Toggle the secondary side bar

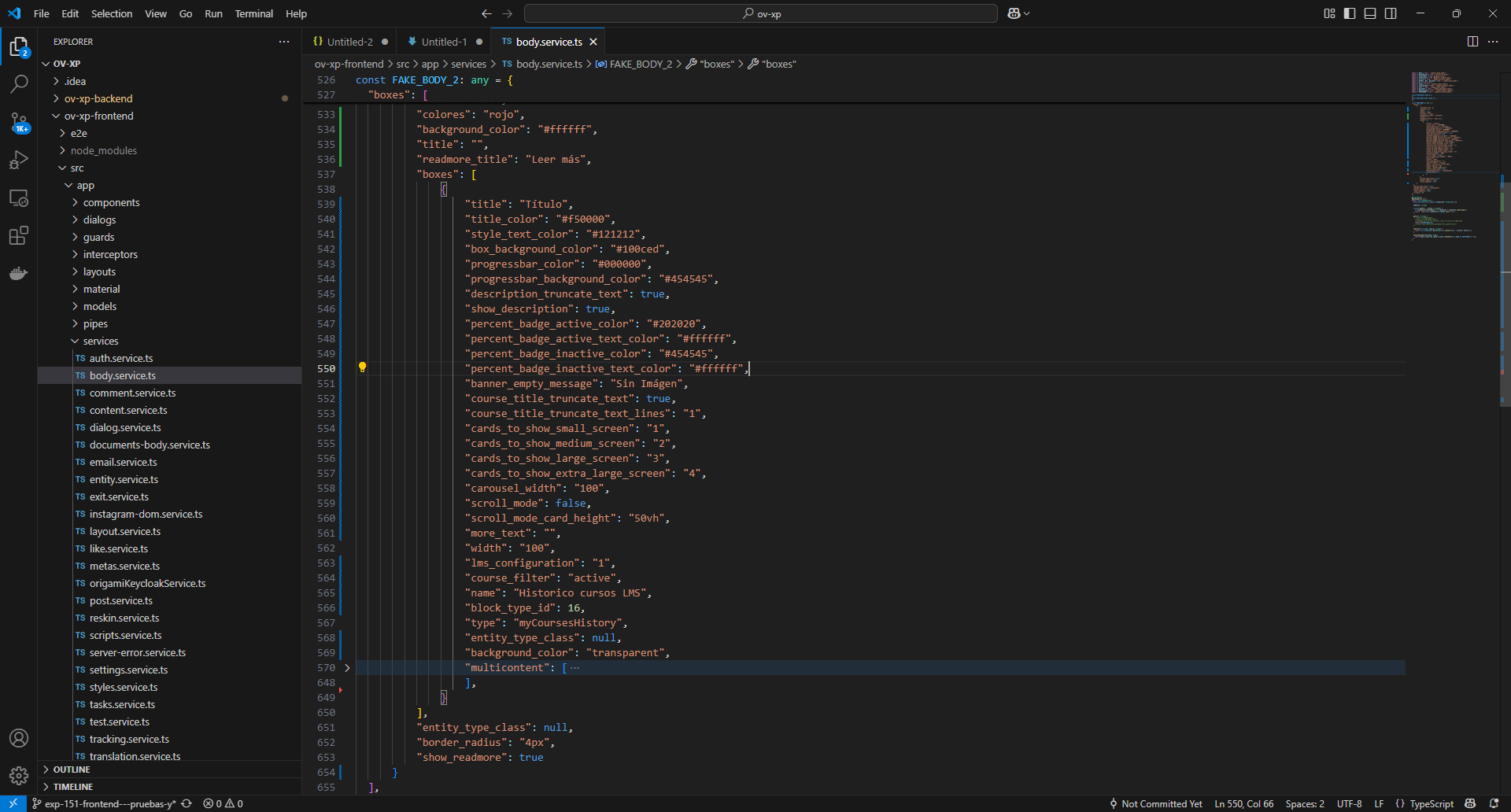(1391, 13)
